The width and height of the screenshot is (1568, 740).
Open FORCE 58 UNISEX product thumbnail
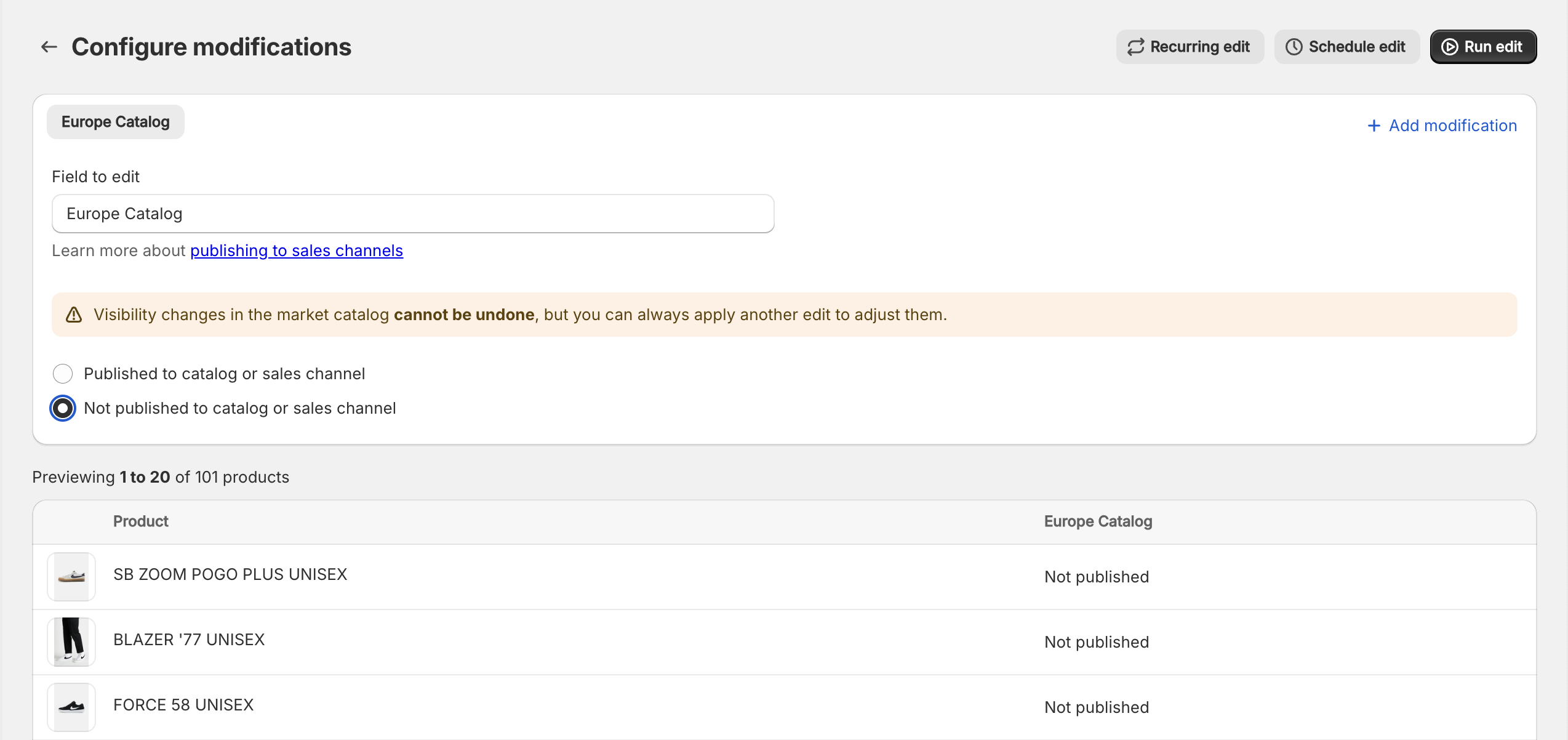click(x=71, y=707)
